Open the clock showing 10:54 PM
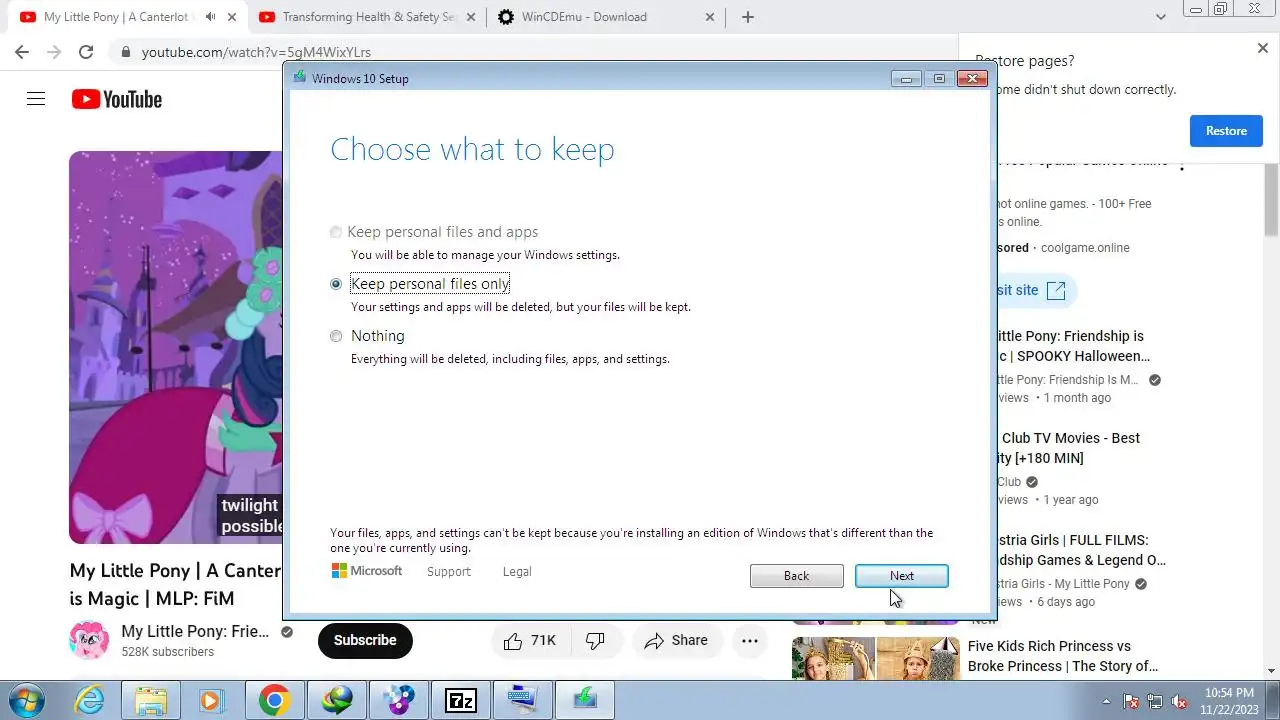Screen dimensions: 1280x720 coord(1229,700)
